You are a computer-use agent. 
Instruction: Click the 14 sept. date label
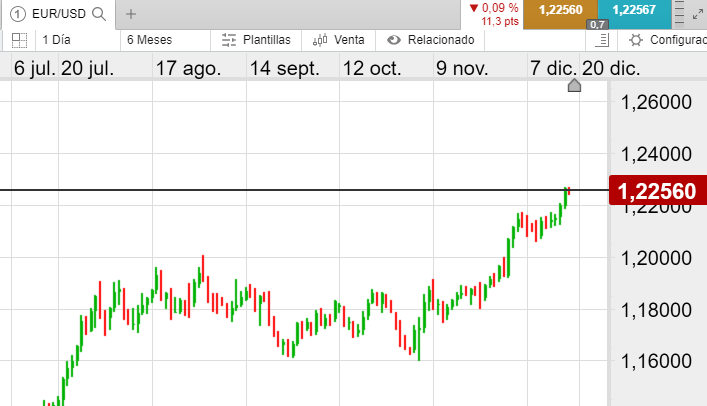tap(285, 69)
